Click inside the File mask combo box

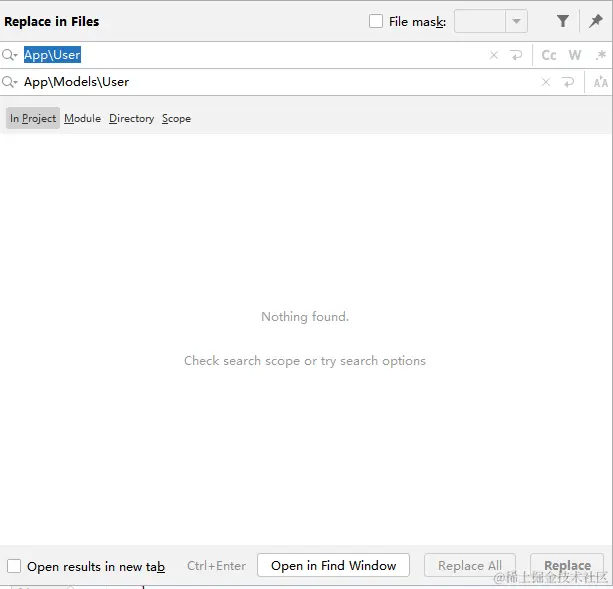click(x=480, y=21)
